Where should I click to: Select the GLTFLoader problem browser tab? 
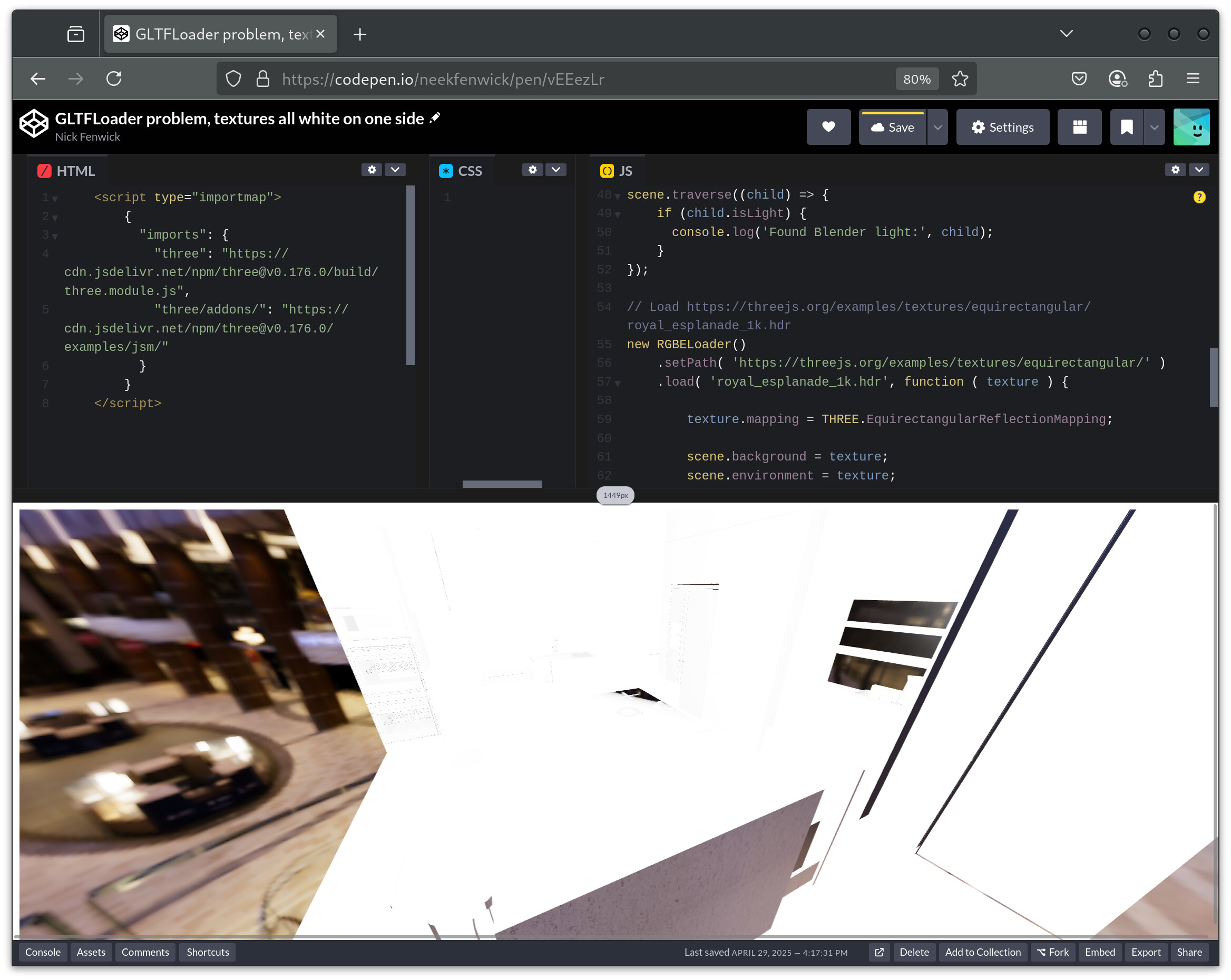point(220,34)
